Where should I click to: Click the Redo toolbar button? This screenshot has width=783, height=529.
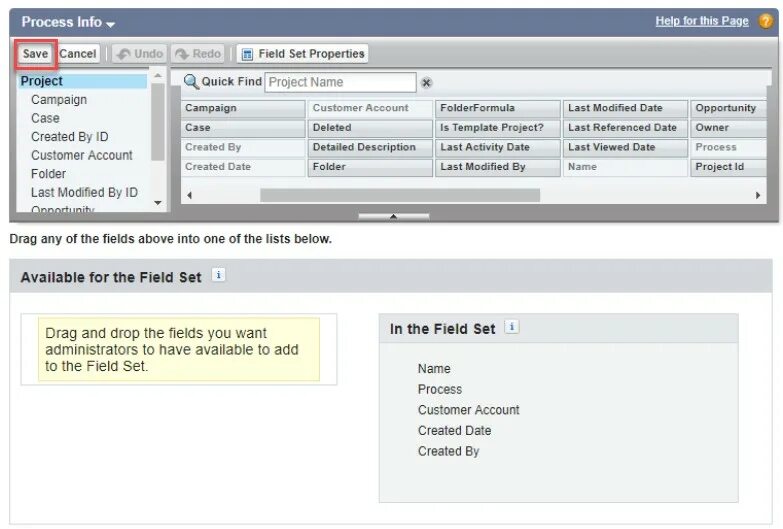[198, 54]
